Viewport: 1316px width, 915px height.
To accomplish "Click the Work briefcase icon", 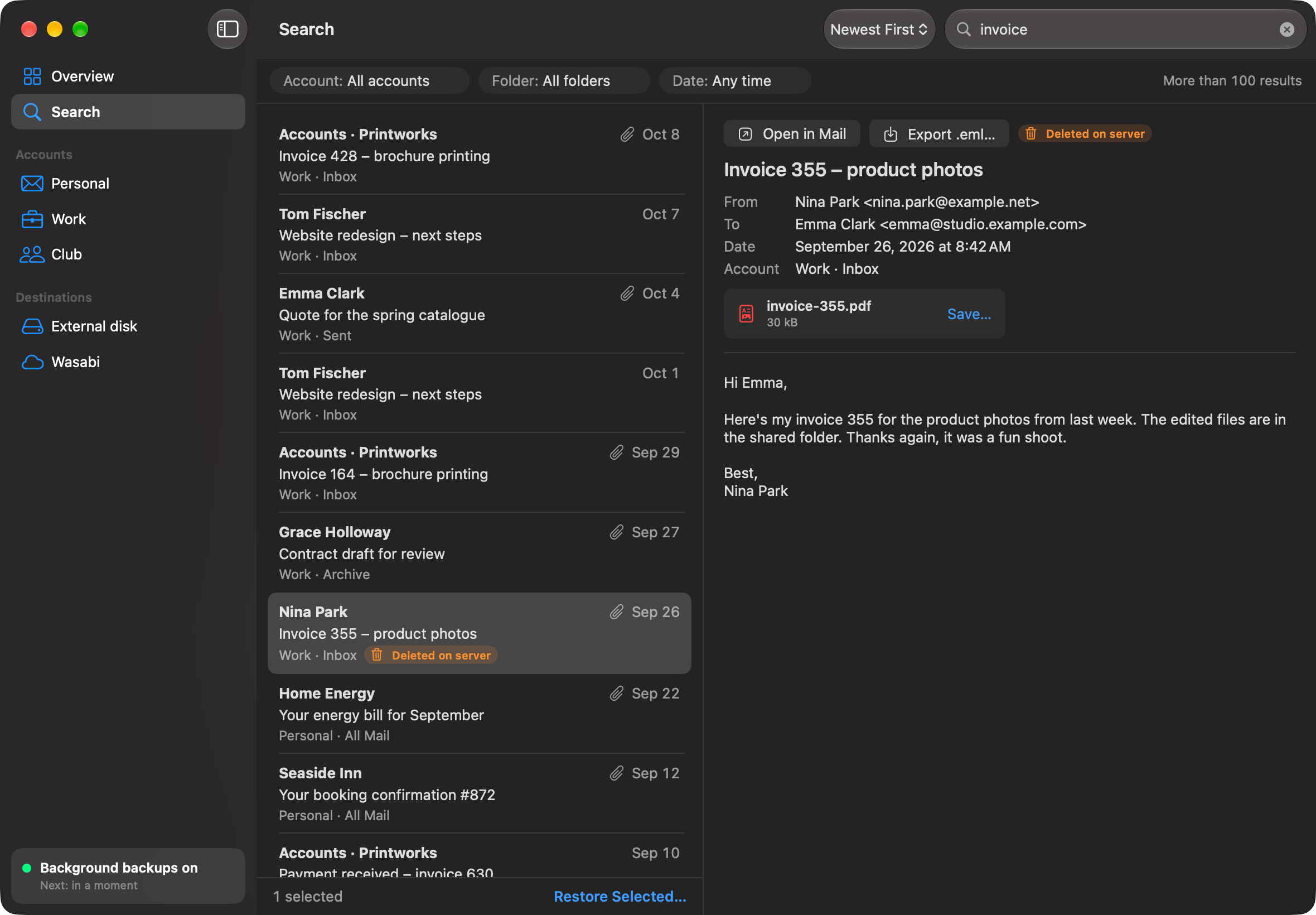I will (x=32, y=219).
